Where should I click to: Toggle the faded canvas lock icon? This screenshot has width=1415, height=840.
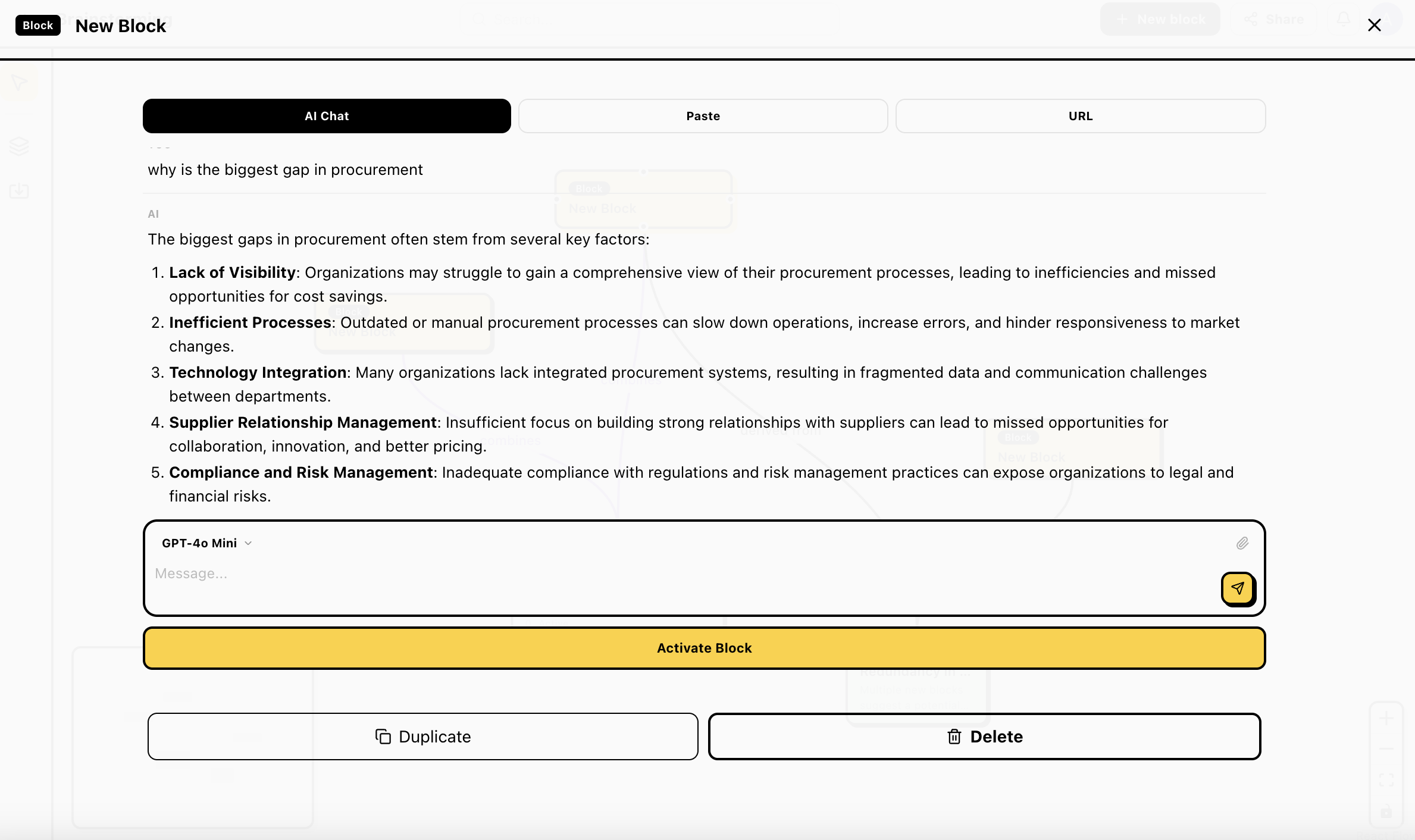pyautogui.click(x=1386, y=811)
